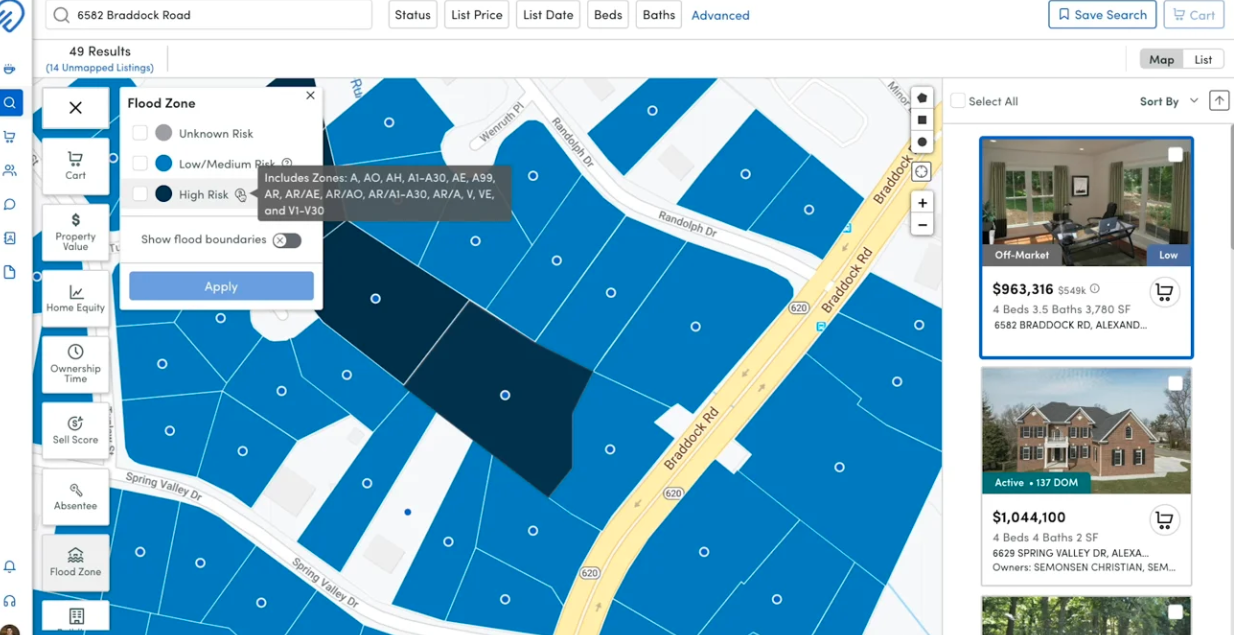Screen dimensions: 1234x635
Task: Switch to List view tab
Action: [1203, 60]
